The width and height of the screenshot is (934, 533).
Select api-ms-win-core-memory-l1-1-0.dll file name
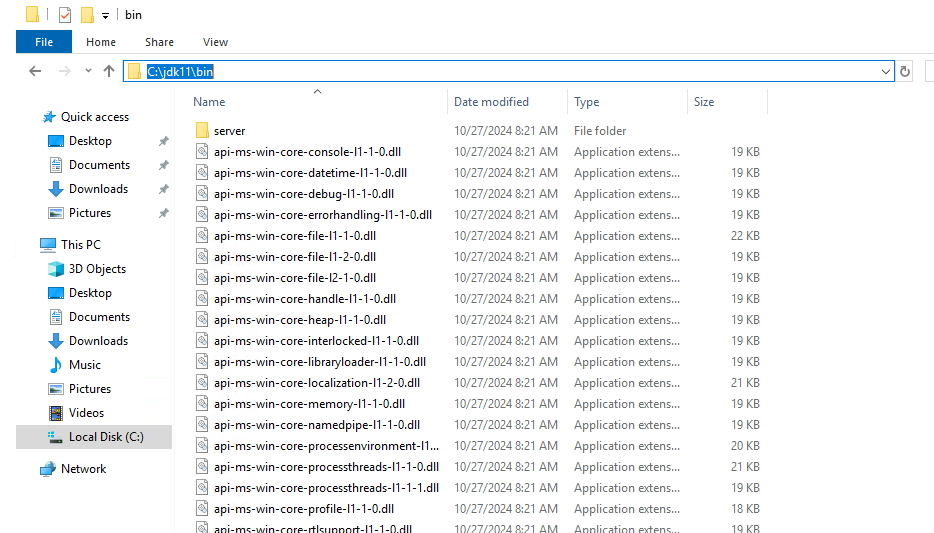tap(309, 404)
